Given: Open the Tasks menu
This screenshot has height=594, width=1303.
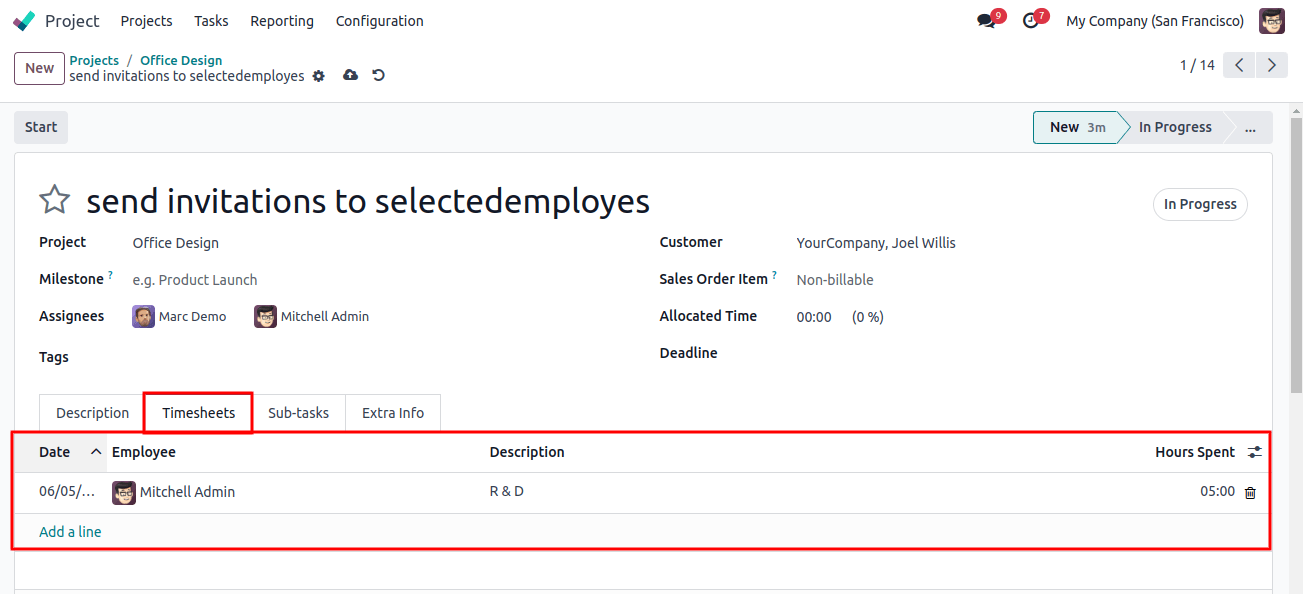Looking at the screenshot, I should click(x=211, y=21).
